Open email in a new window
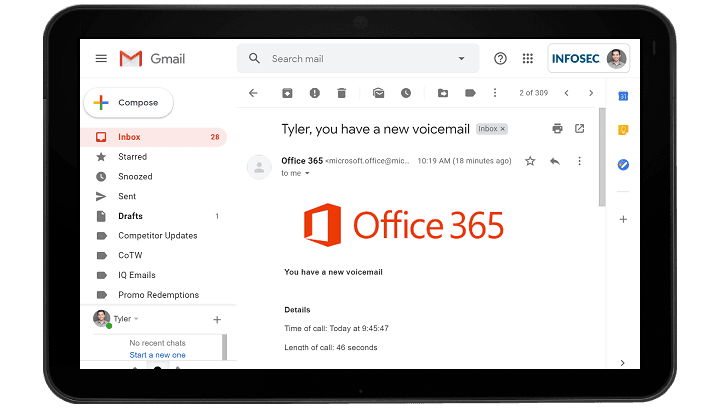This screenshot has height=408, width=720. 579,129
